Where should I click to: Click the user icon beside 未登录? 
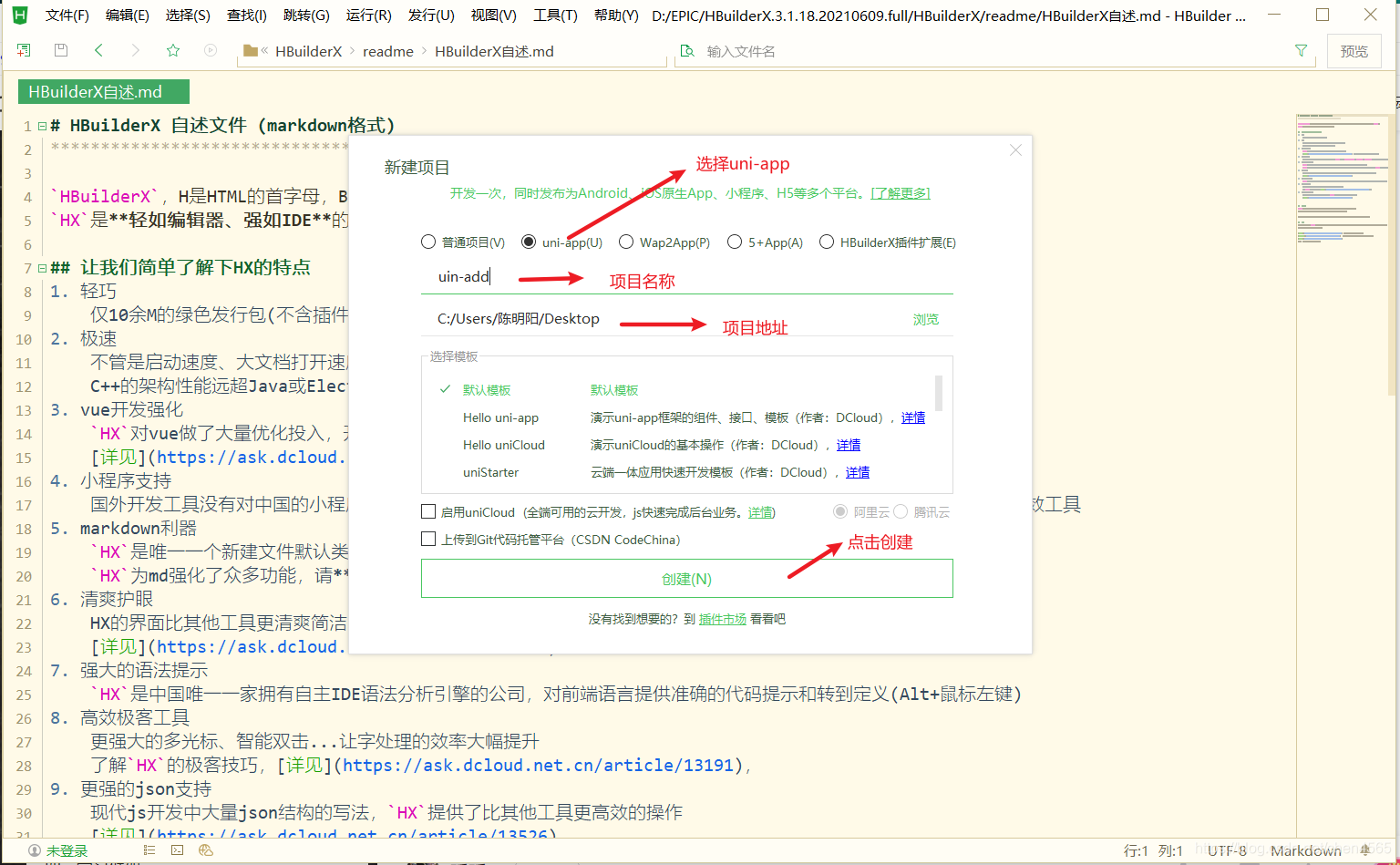[x=35, y=850]
